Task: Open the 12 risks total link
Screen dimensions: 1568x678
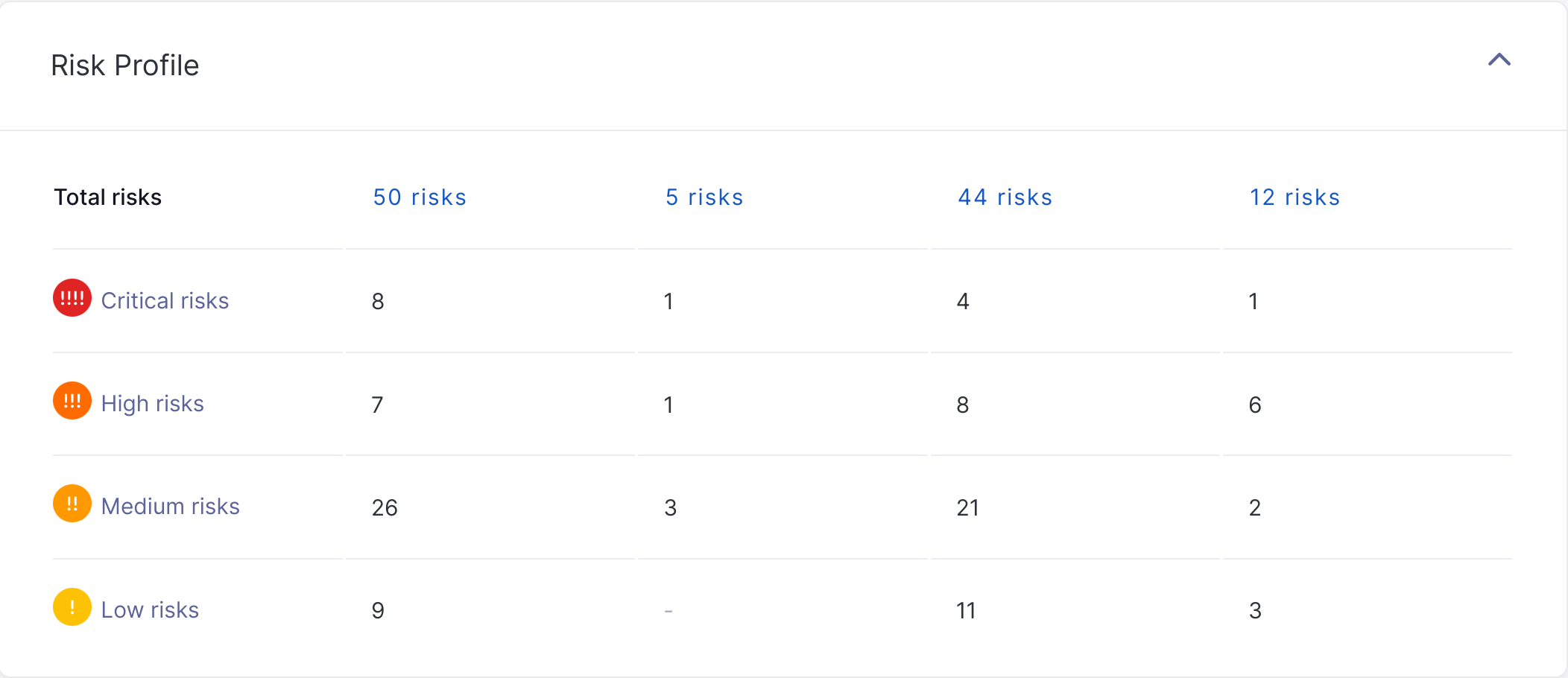Action: coord(1294,197)
